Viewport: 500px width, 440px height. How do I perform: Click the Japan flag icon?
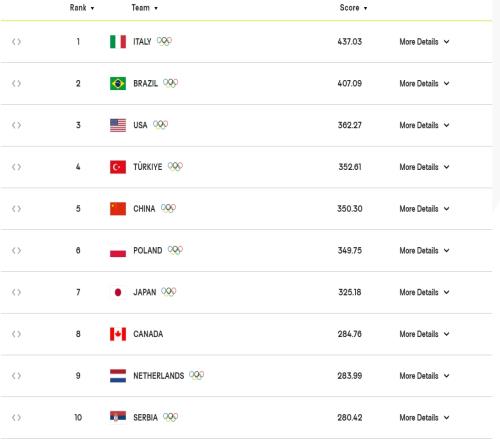coord(118,292)
